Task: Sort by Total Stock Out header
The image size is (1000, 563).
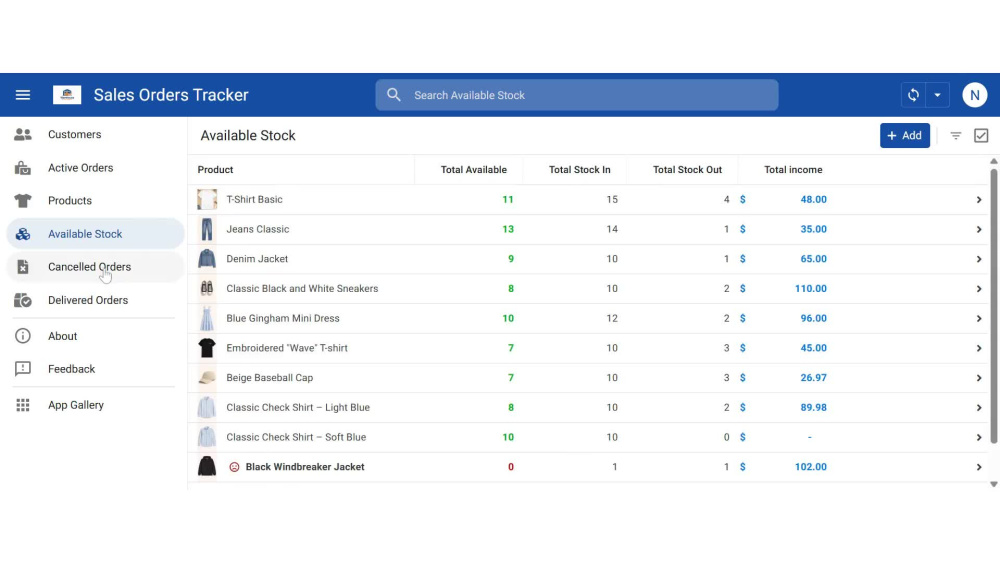Action: 688,170
